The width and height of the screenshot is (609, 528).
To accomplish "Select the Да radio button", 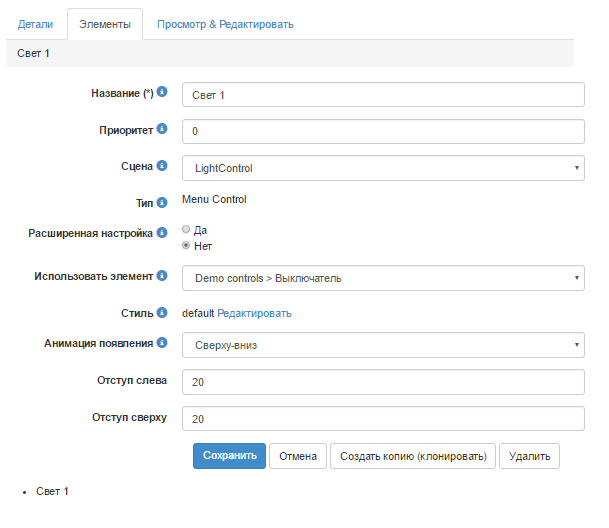I will click(x=186, y=229).
